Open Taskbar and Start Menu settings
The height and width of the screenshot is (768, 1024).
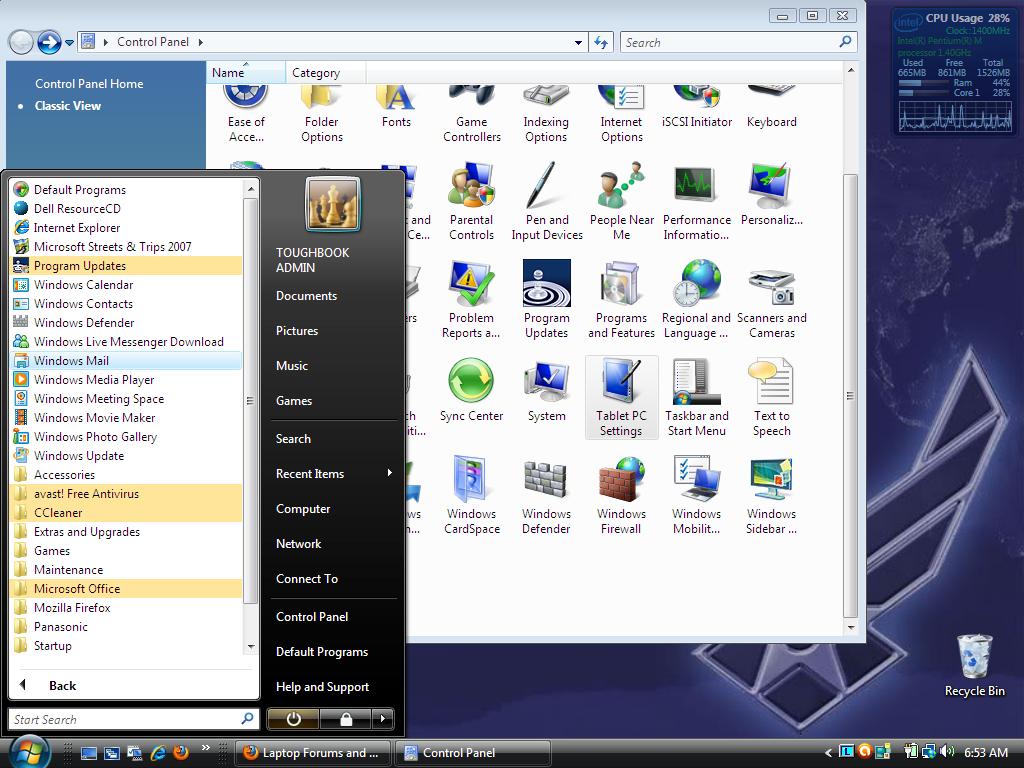click(696, 398)
